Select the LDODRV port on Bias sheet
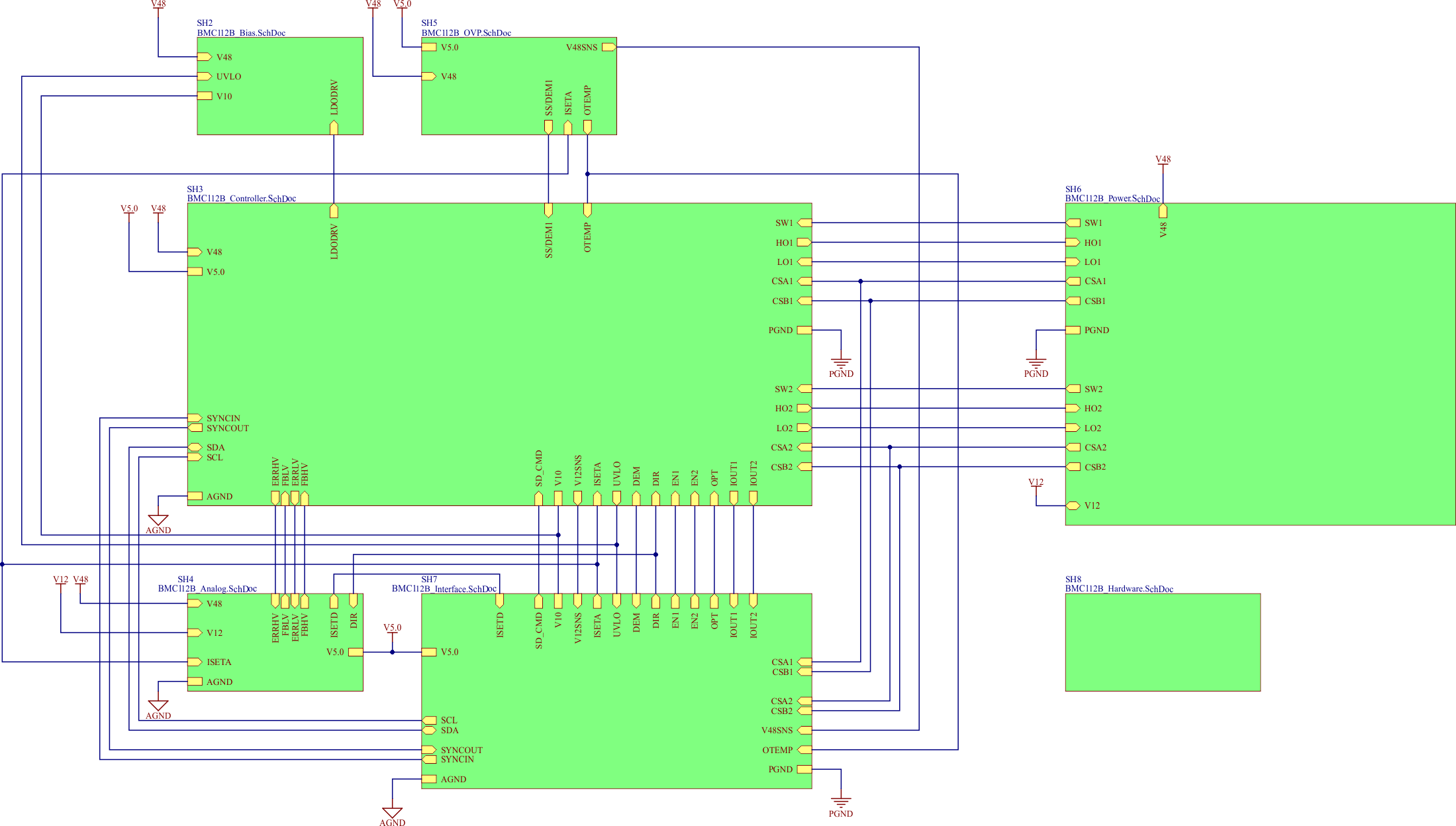This screenshot has height=826, width=1456. click(334, 127)
